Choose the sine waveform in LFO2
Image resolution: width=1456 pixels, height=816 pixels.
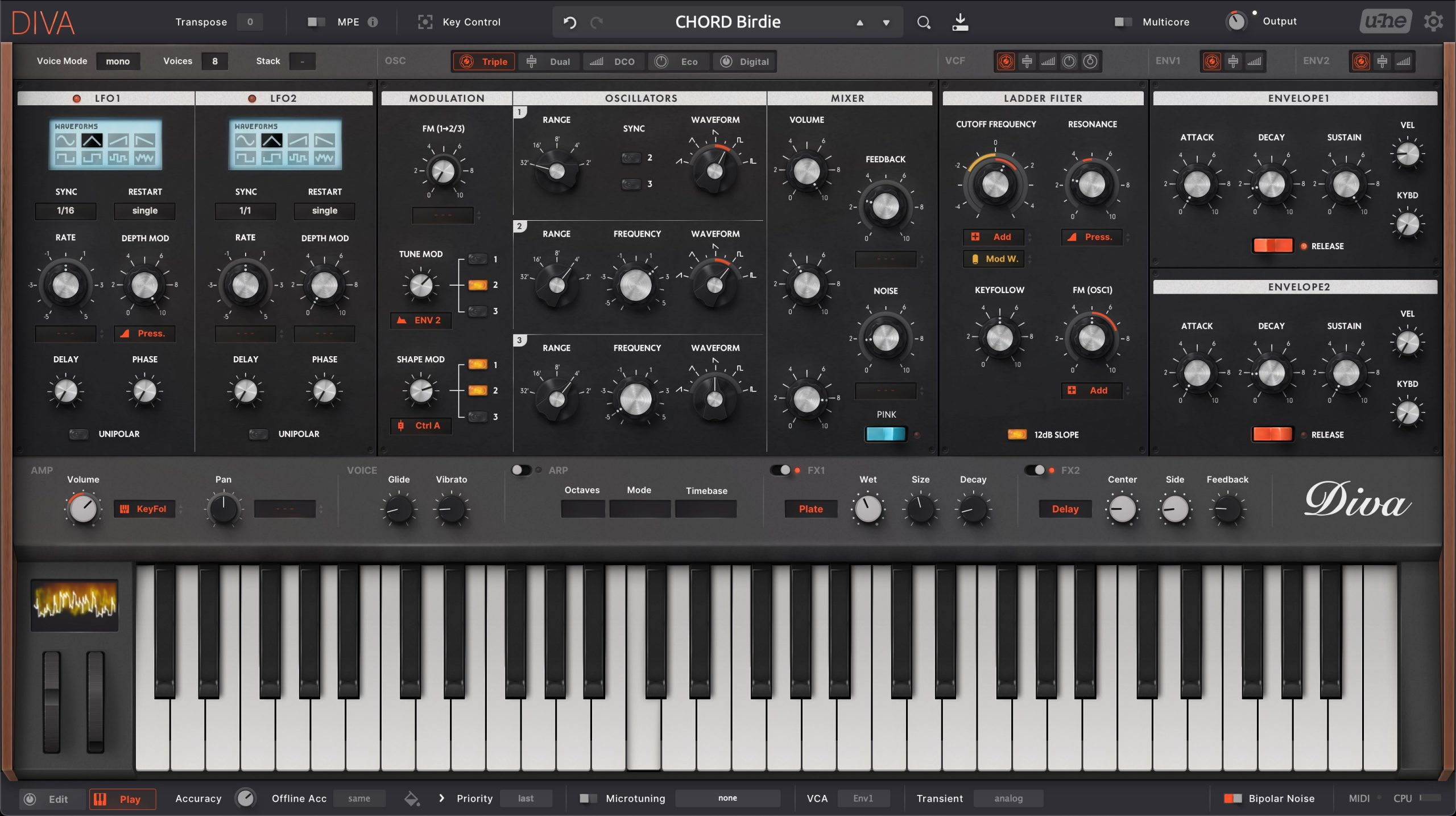coord(245,141)
